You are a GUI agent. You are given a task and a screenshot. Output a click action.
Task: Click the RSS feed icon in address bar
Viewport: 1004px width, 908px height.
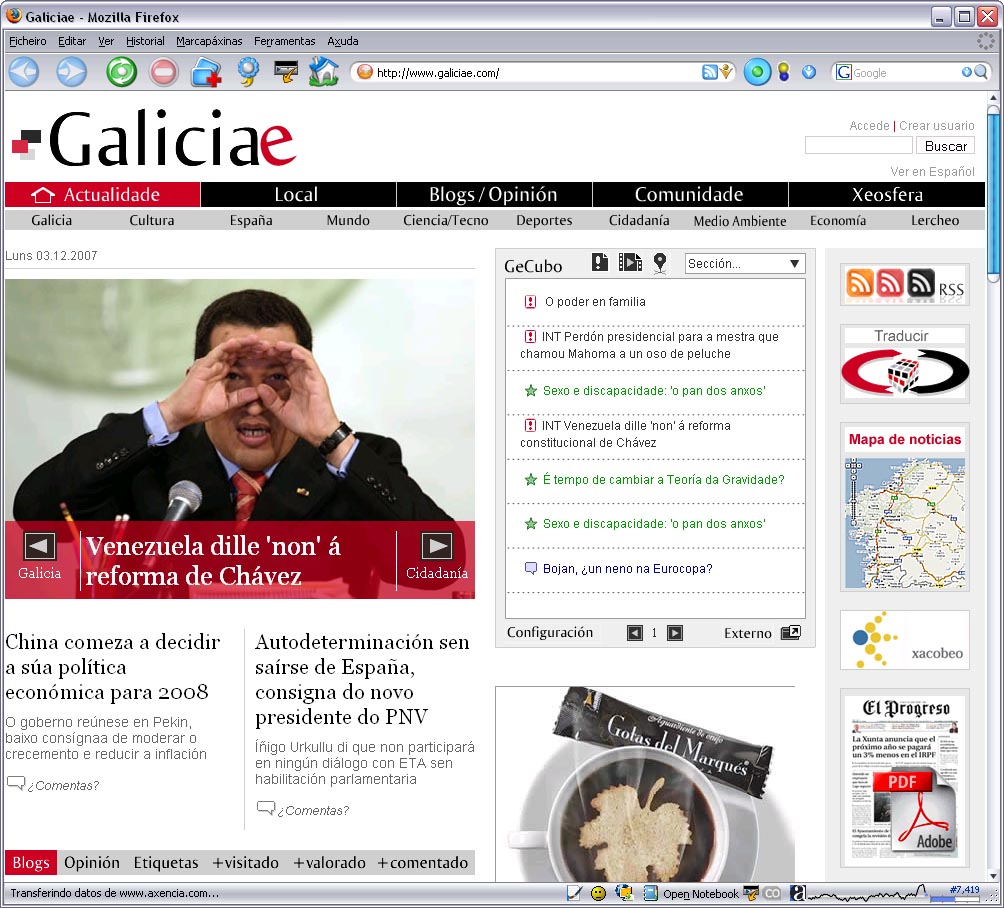[x=709, y=72]
